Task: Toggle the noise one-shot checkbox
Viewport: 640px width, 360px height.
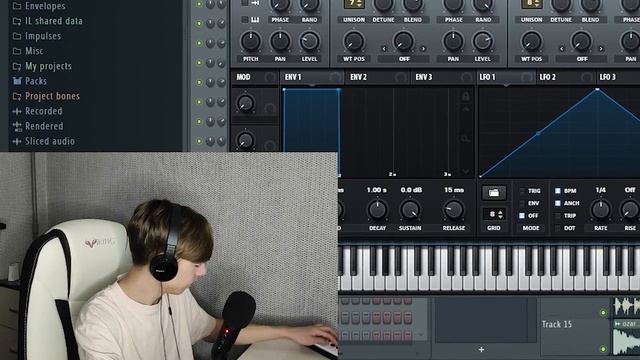Action: (244, 3)
